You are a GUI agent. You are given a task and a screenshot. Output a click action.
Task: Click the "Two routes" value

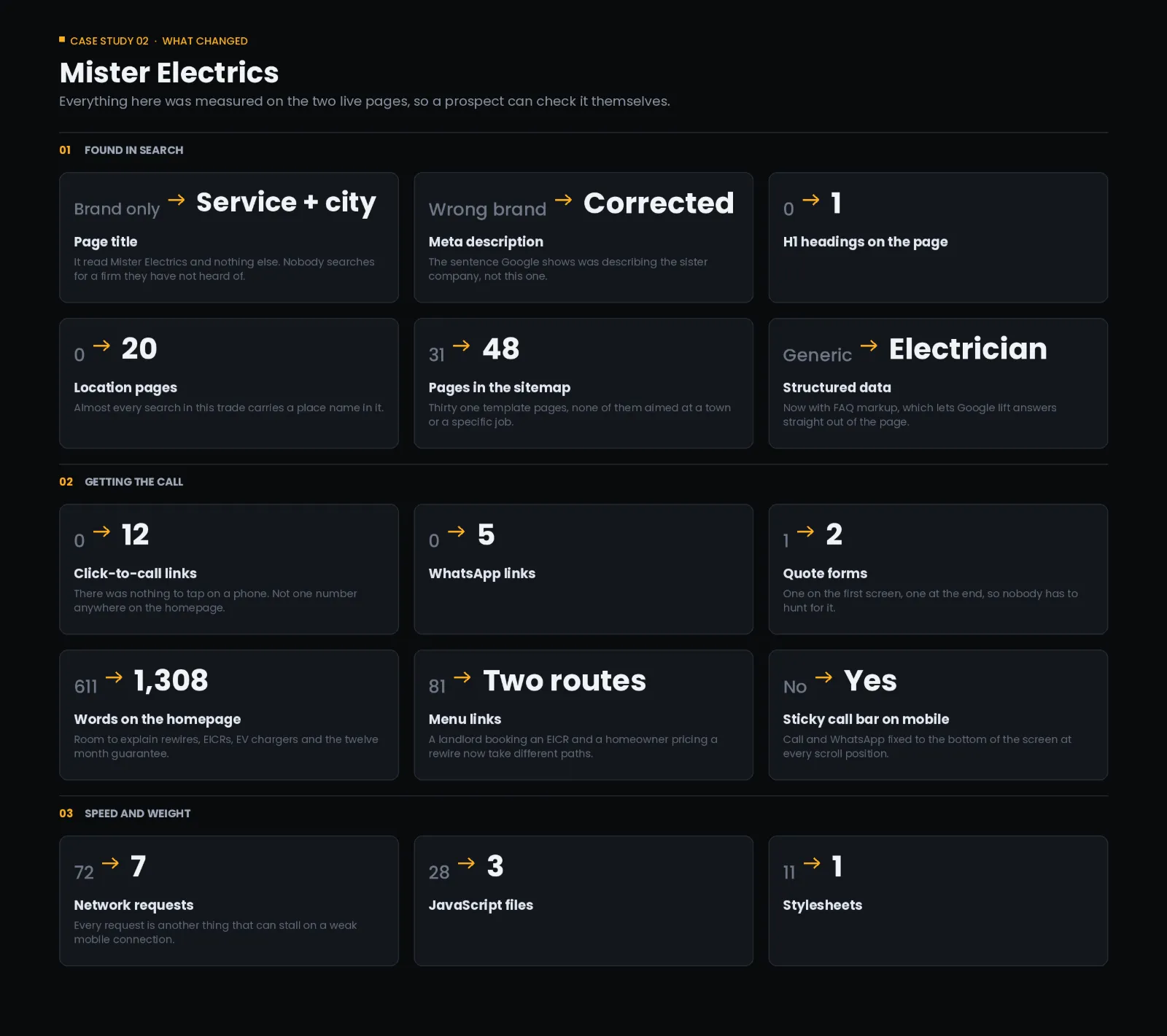tap(565, 681)
